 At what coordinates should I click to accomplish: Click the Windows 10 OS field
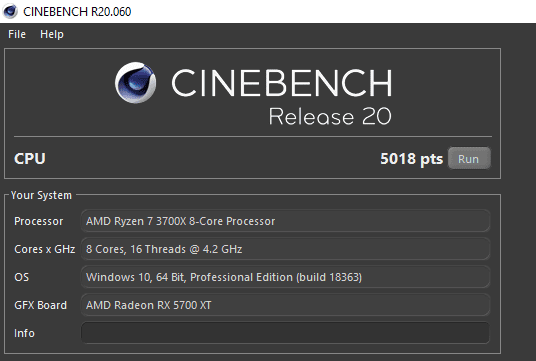click(x=285, y=277)
